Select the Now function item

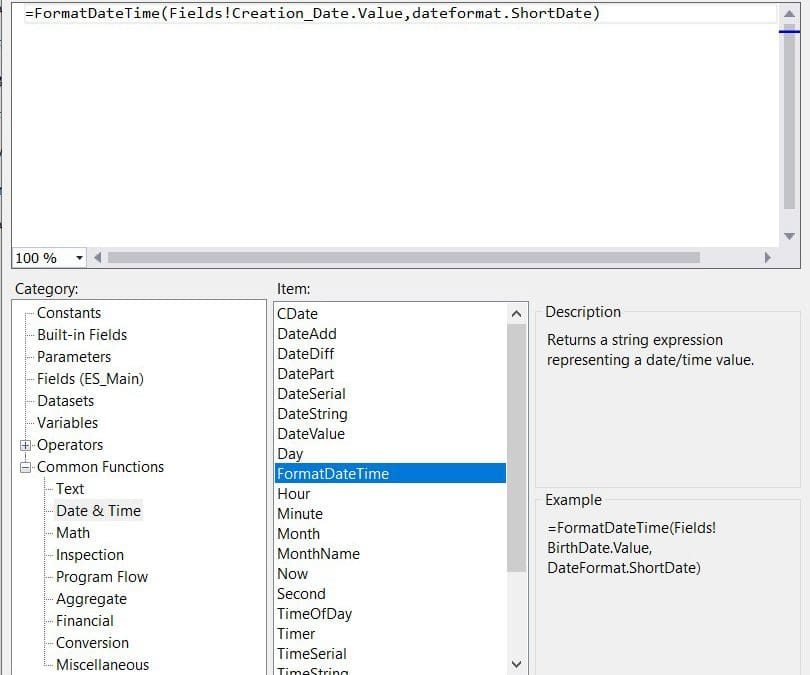pos(293,574)
